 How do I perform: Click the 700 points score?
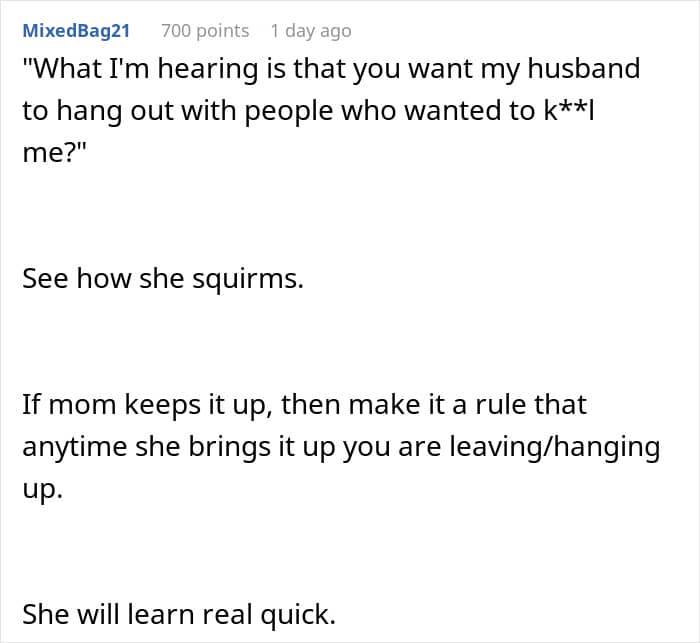(x=205, y=31)
